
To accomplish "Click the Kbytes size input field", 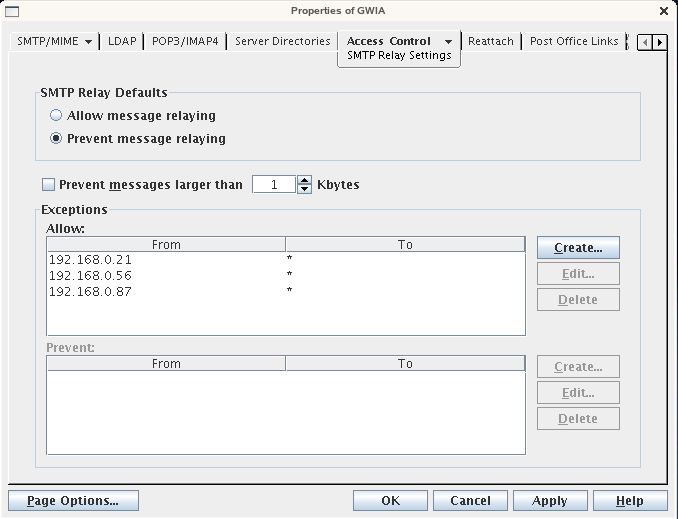I will tap(274, 185).
